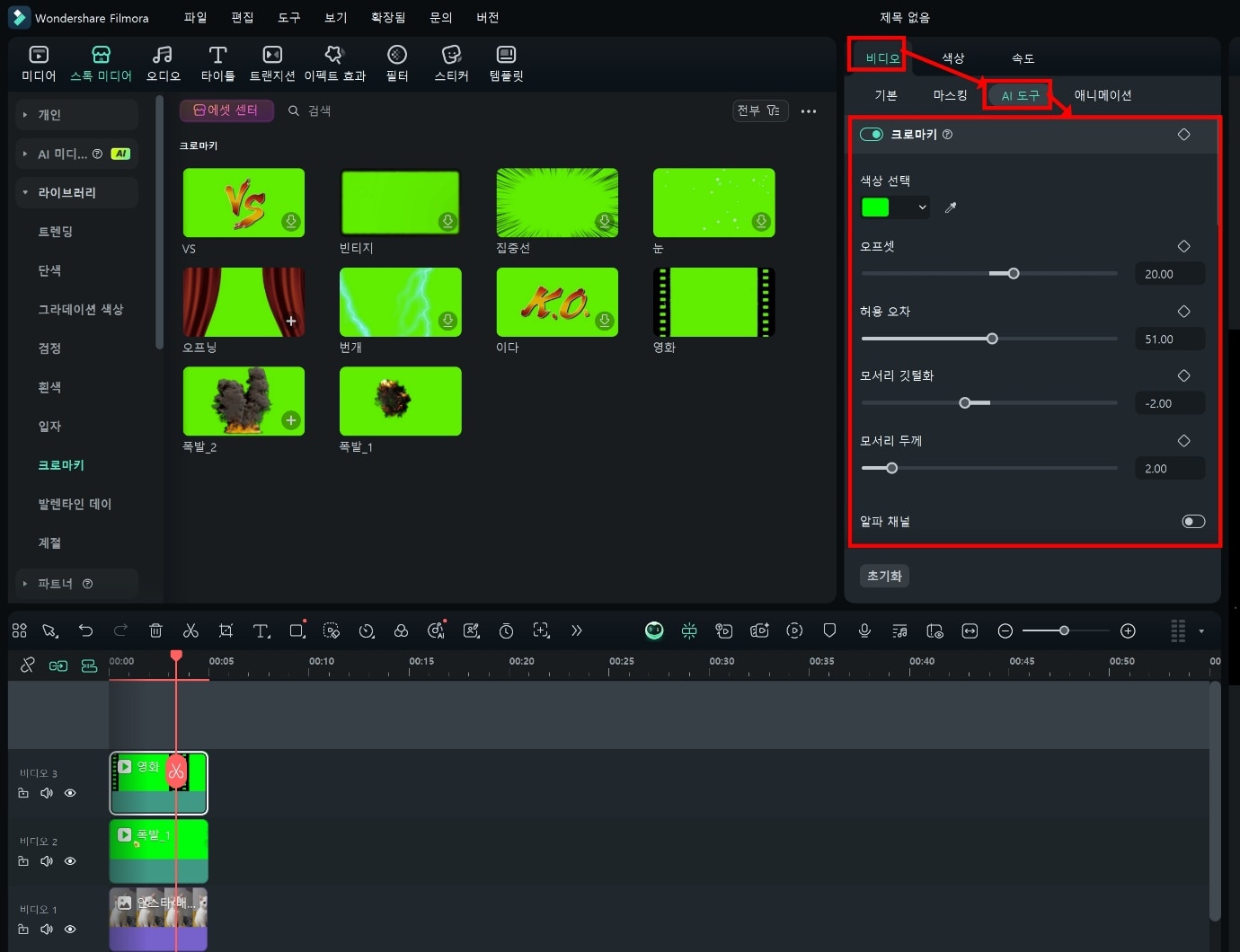Open the chroma key color dropdown

pyautogui.click(x=922, y=207)
